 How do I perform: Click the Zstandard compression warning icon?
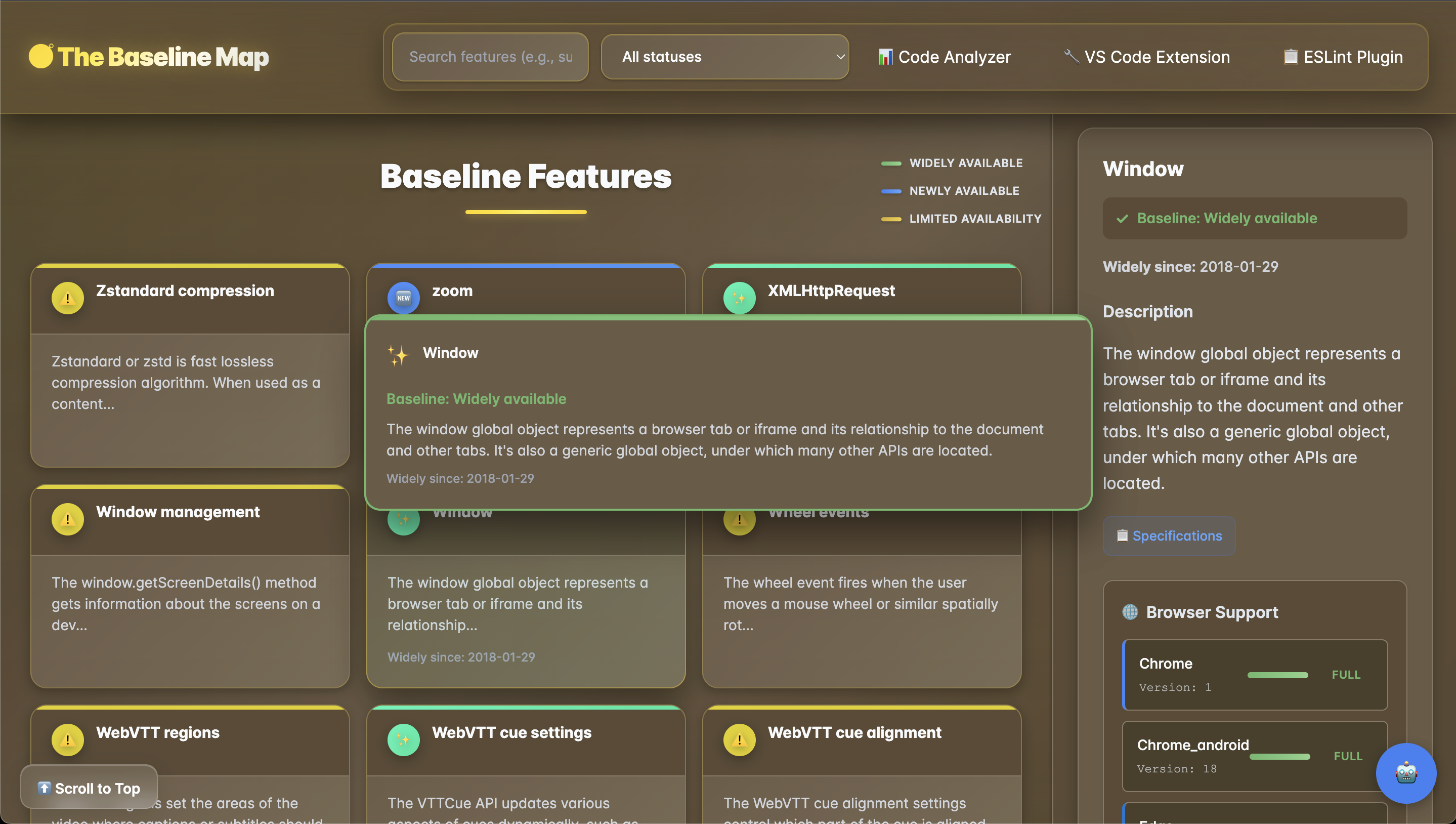click(67, 298)
